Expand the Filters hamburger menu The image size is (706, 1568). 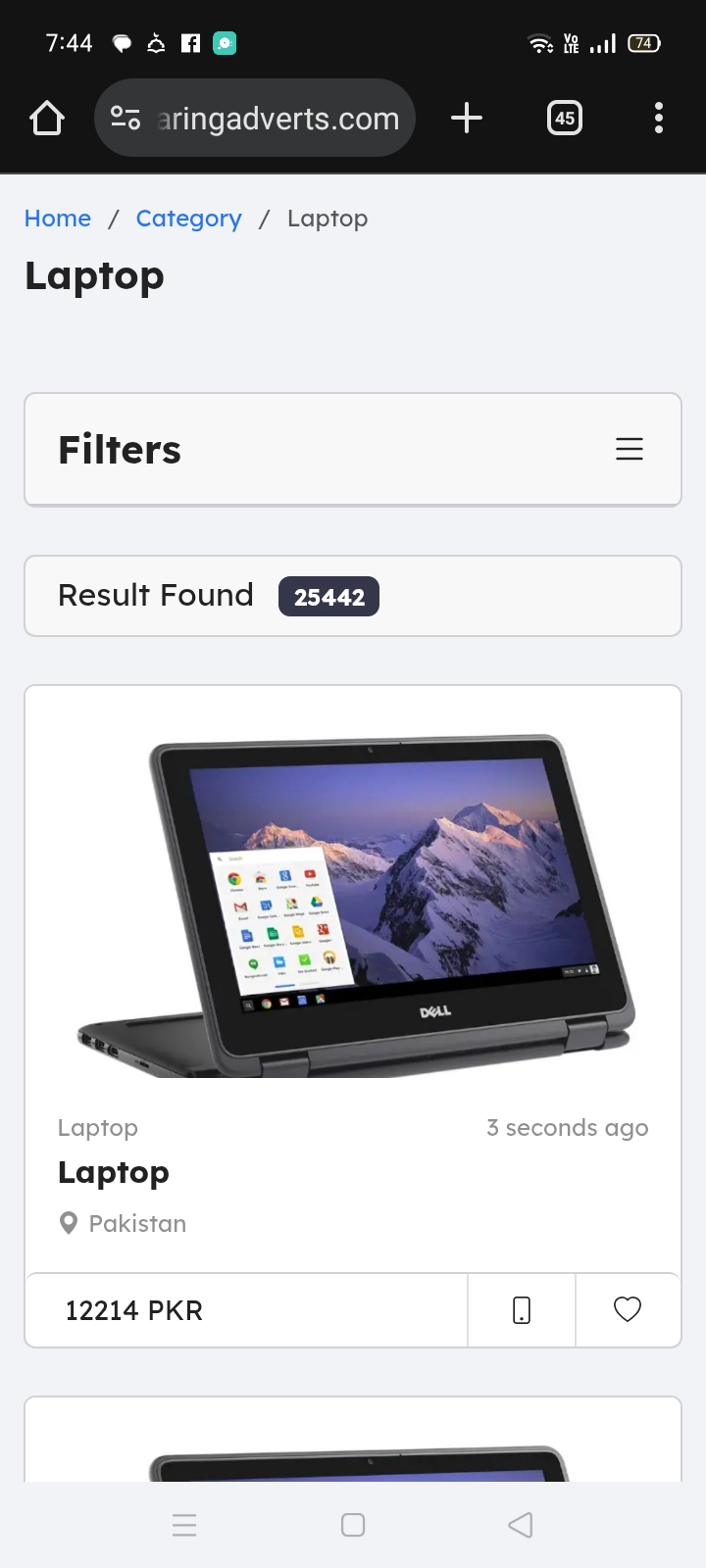pos(630,449)
